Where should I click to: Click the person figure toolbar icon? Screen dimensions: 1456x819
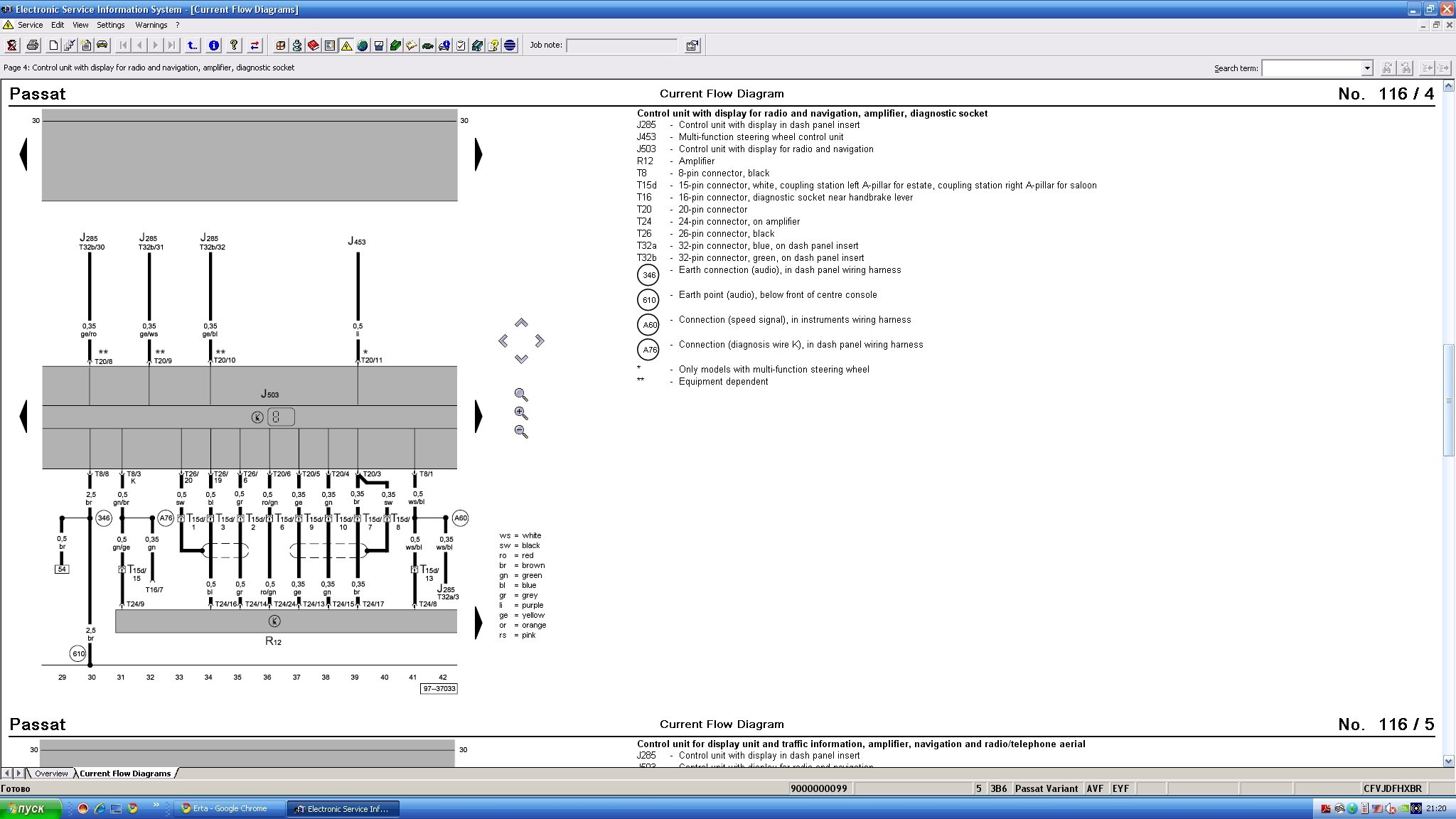(297, 45)
